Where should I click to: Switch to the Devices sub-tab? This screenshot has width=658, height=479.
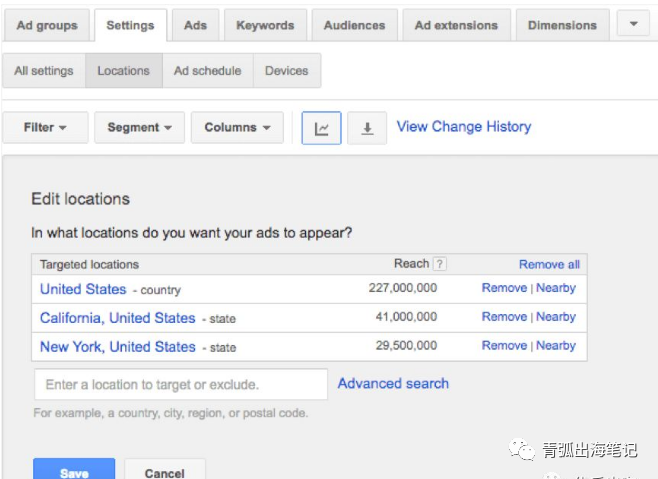tap(287, 71)
